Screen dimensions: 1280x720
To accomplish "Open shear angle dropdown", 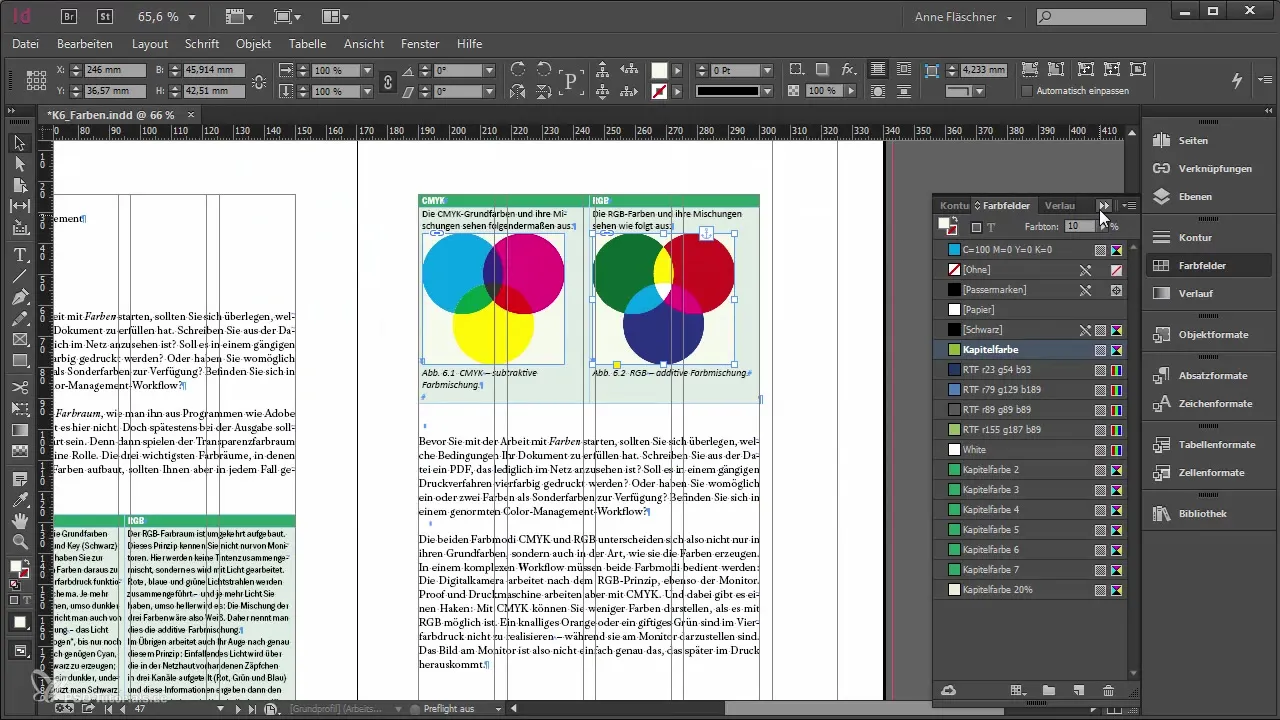I will (489, 91).
